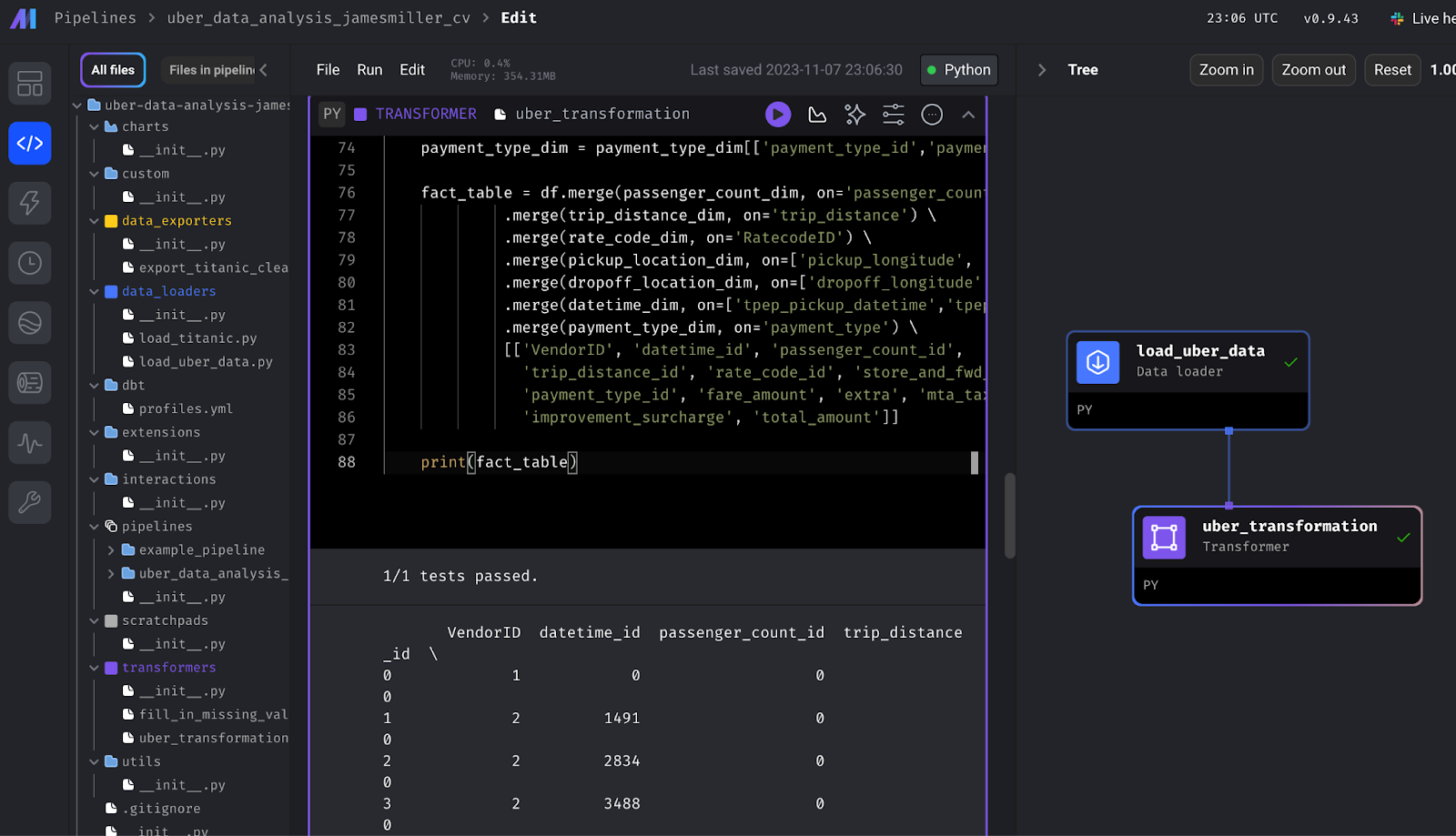Viewport: 1456px width, 836px height.
Task: Open the wrench settings icon in sidebar
Action: 30,502
